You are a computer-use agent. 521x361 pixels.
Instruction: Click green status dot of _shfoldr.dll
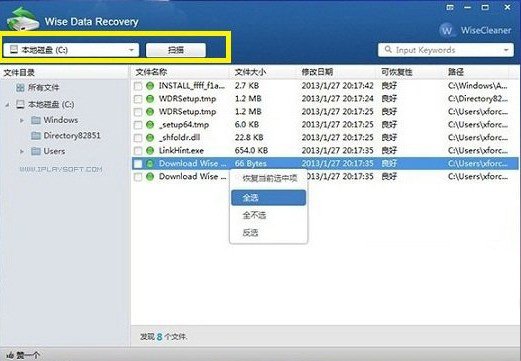tap(150, 138)
